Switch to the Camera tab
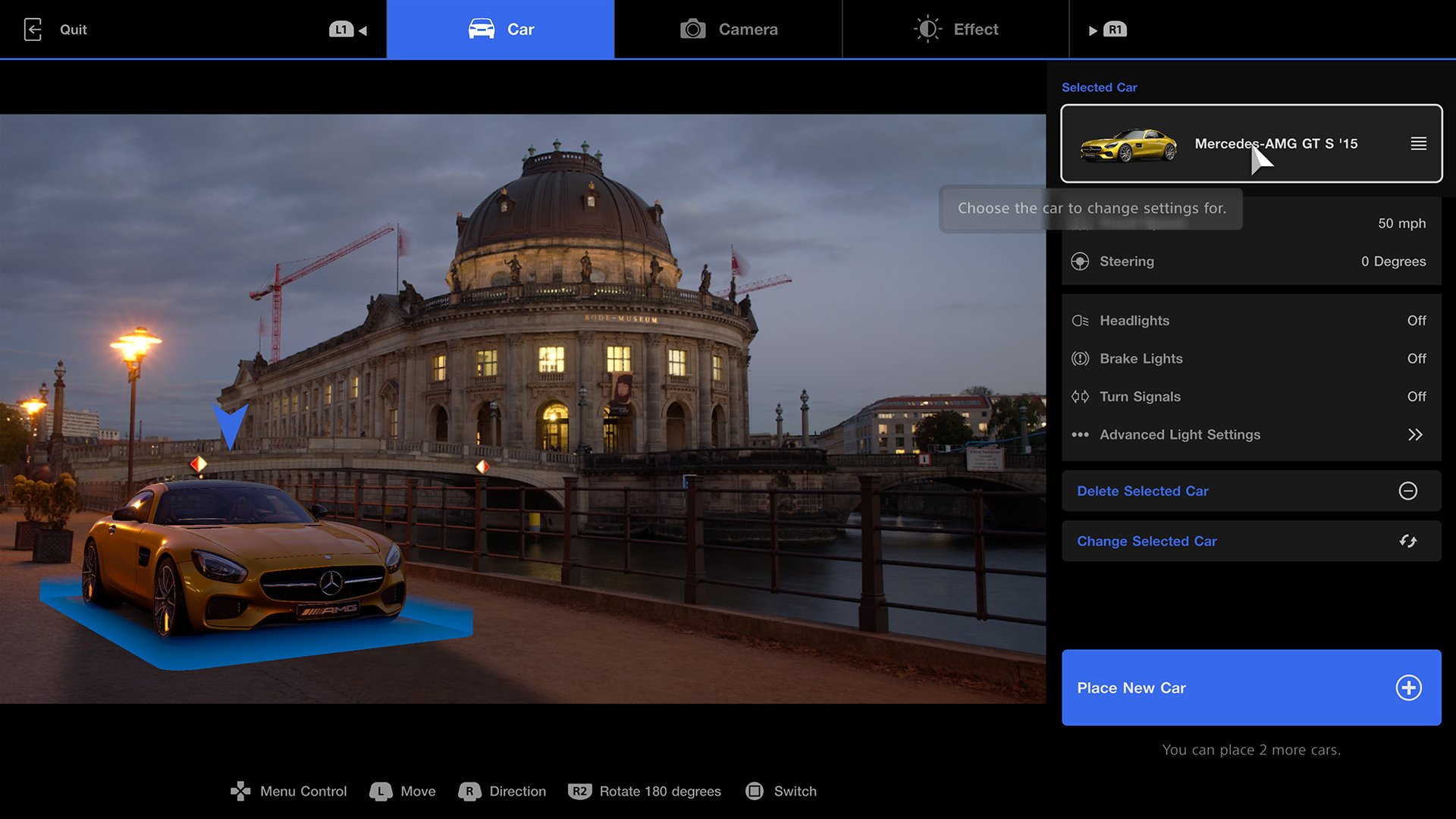The image size is (1456, 819). pyautogui.click(x=728, y=29)
